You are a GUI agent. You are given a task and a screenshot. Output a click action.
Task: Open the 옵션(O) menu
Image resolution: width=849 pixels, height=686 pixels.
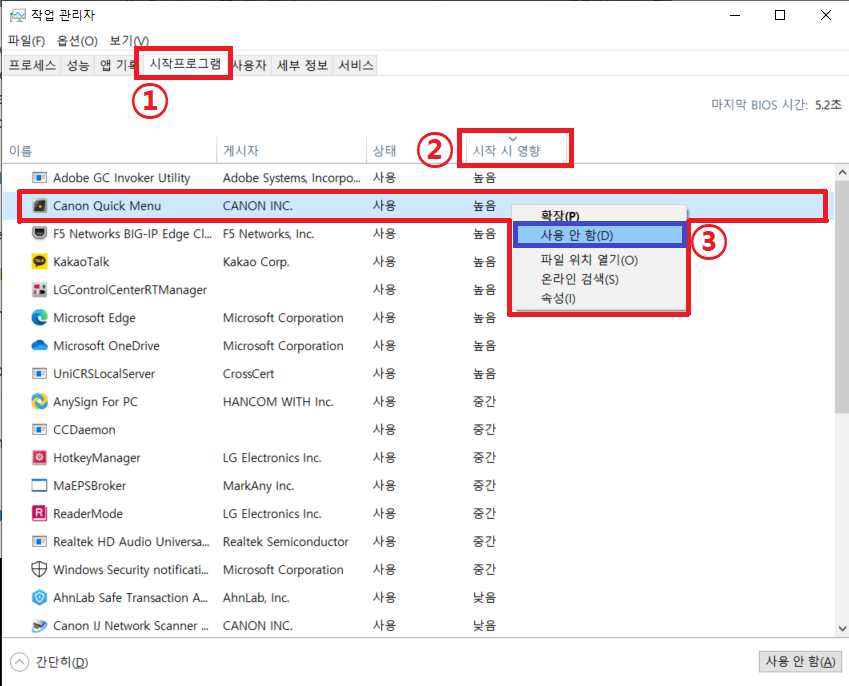pos(77,41)
